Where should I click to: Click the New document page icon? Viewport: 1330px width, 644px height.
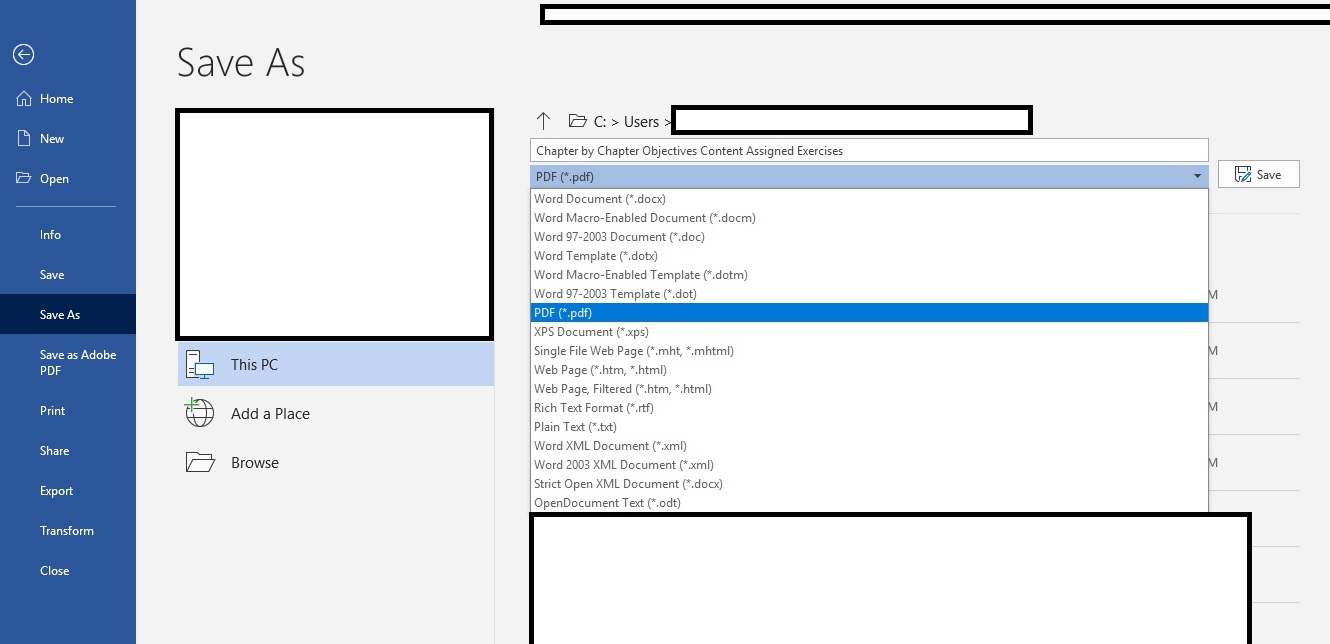click(x=24, y=138)
